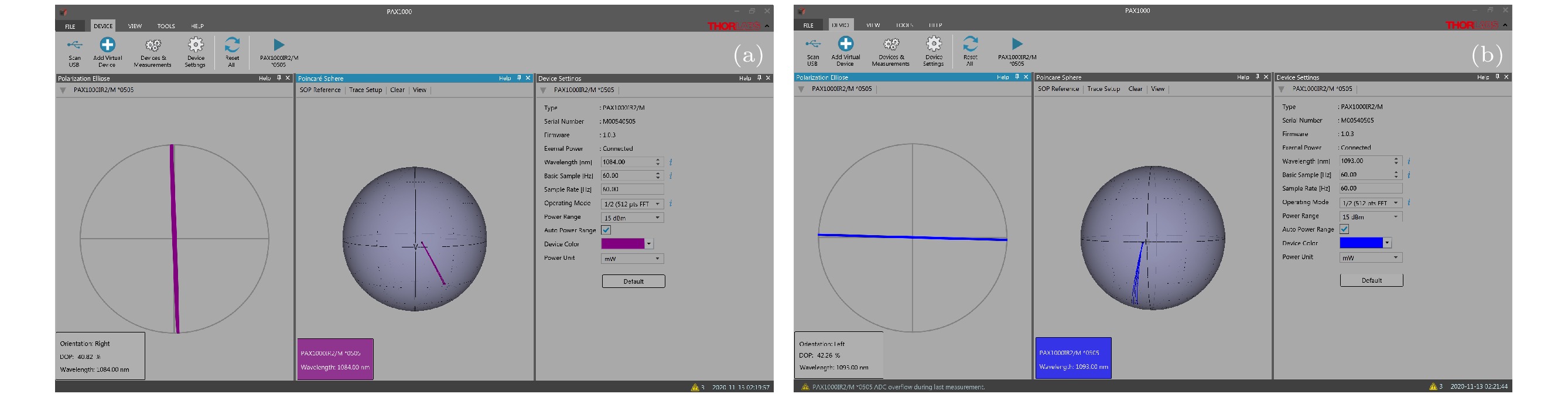Click Add Virtual Device in right window

845,45
